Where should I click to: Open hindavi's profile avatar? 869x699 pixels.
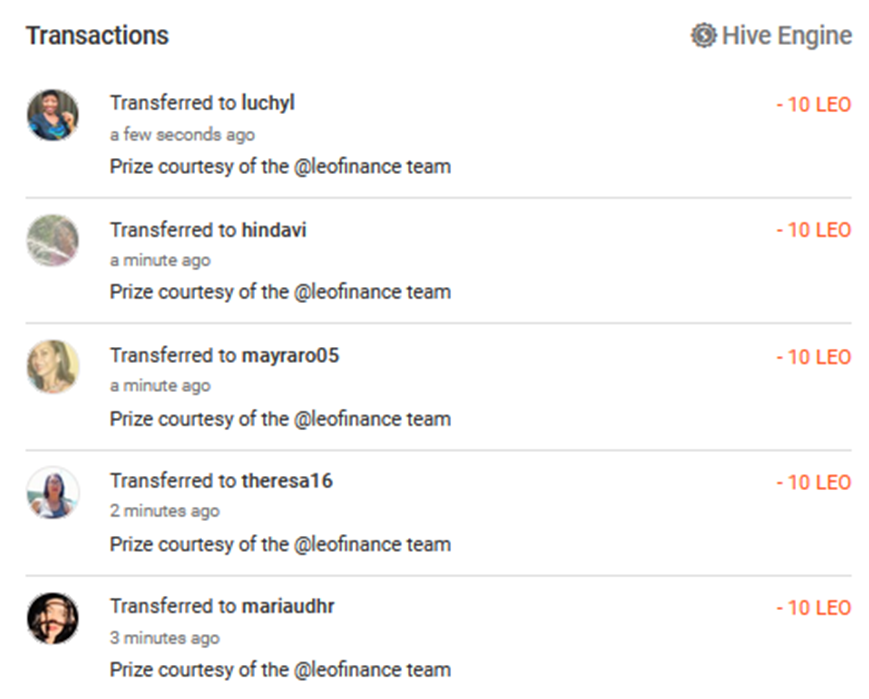pos(53,241)
